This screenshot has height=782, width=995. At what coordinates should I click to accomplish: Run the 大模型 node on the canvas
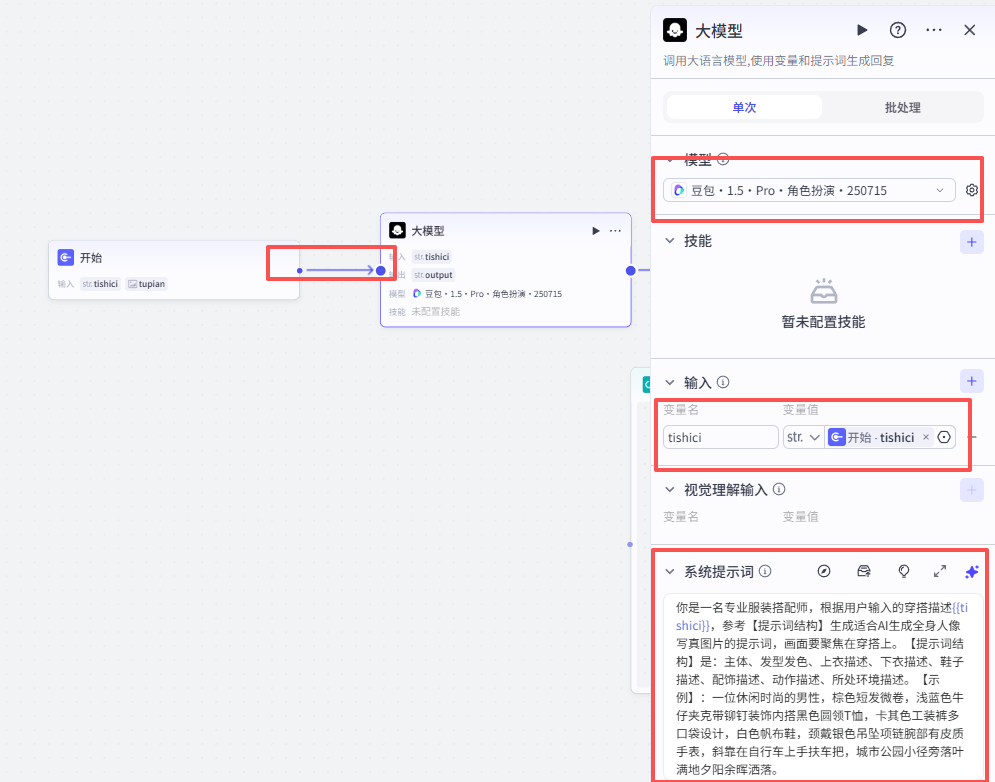595,230
